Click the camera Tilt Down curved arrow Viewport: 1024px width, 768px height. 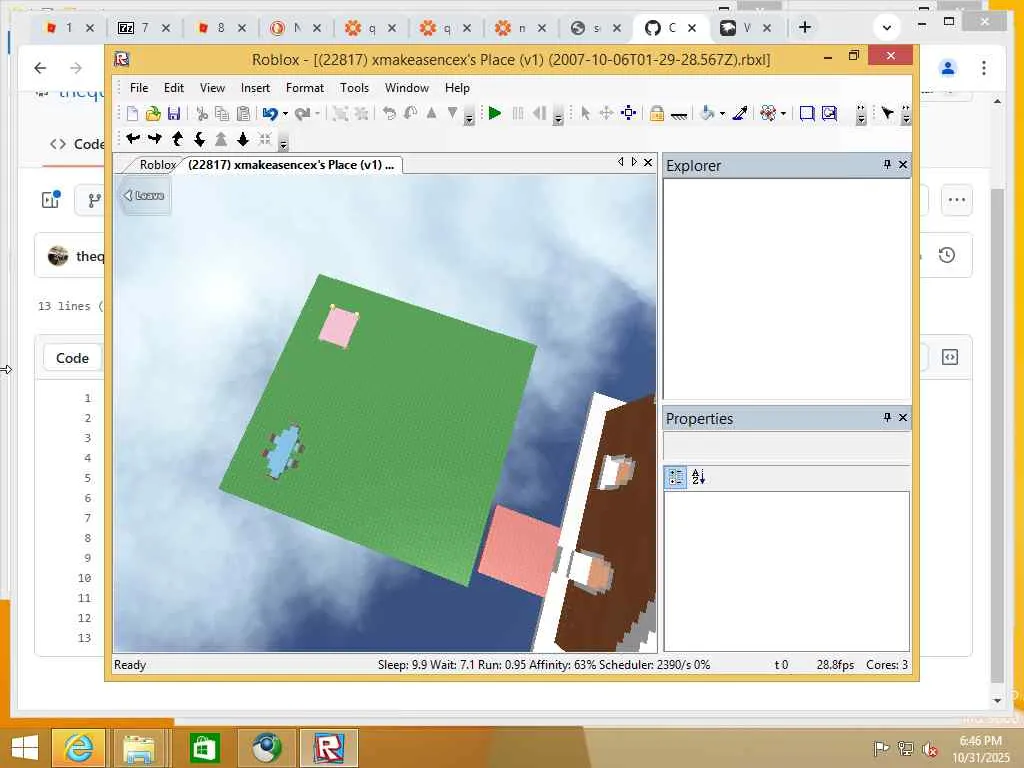click(x=199, y=138)
